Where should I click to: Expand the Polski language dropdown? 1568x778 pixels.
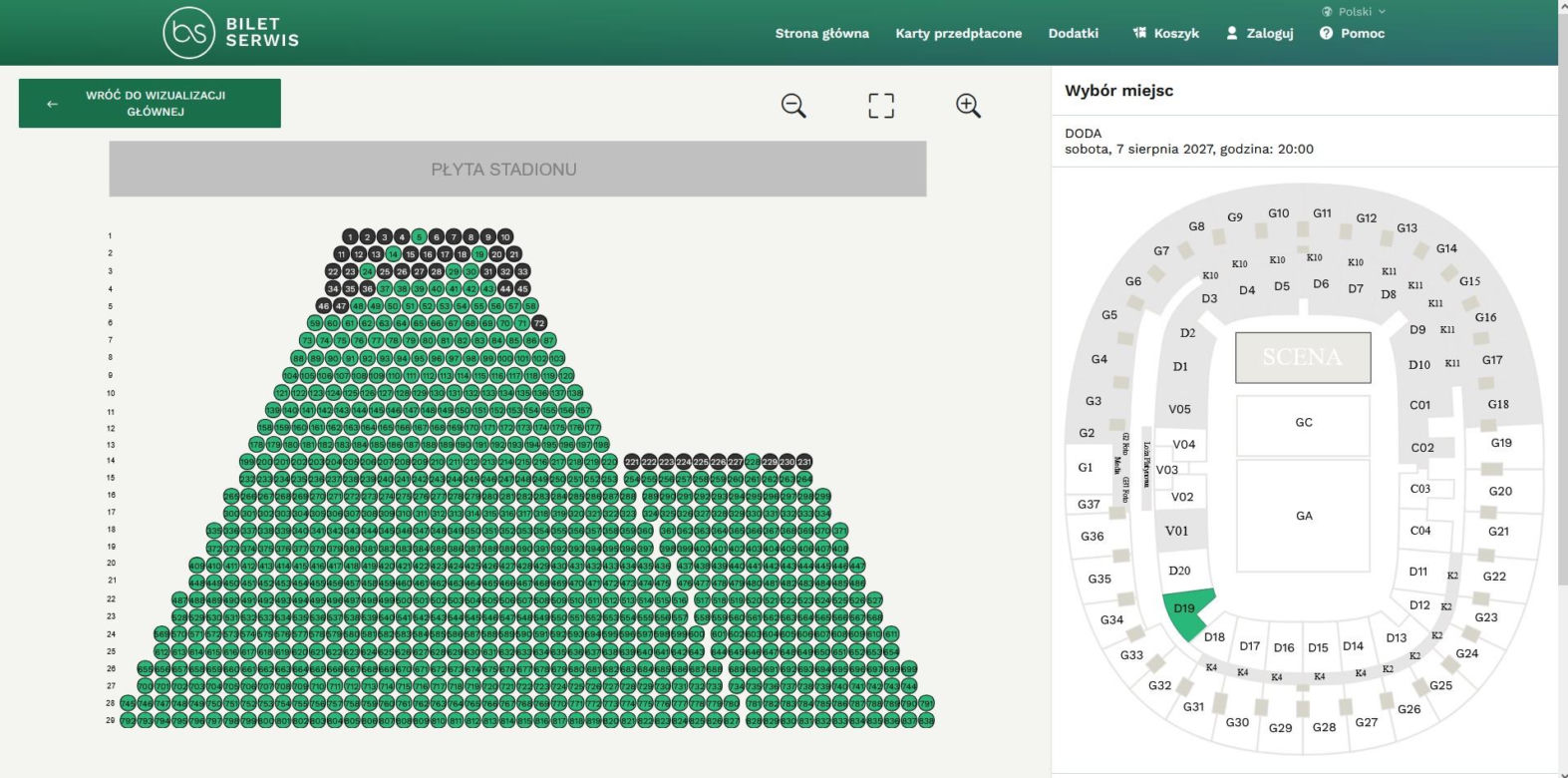coord(1354,12)
